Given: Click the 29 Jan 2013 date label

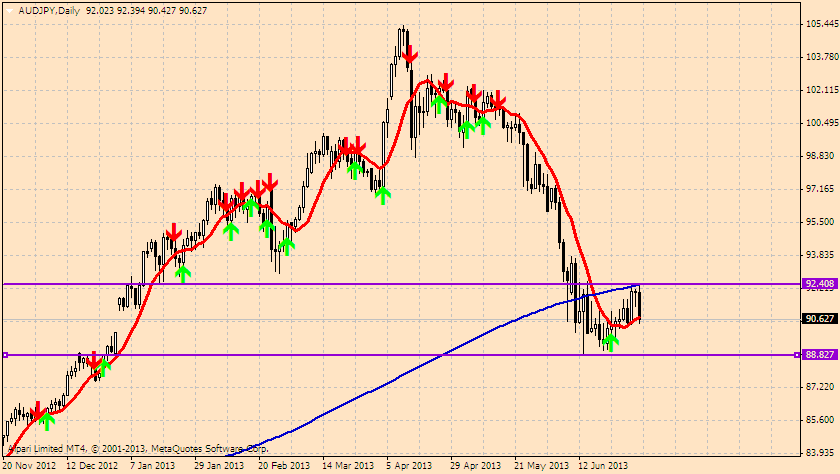Looking at the screenshot, I should [219, 465].
